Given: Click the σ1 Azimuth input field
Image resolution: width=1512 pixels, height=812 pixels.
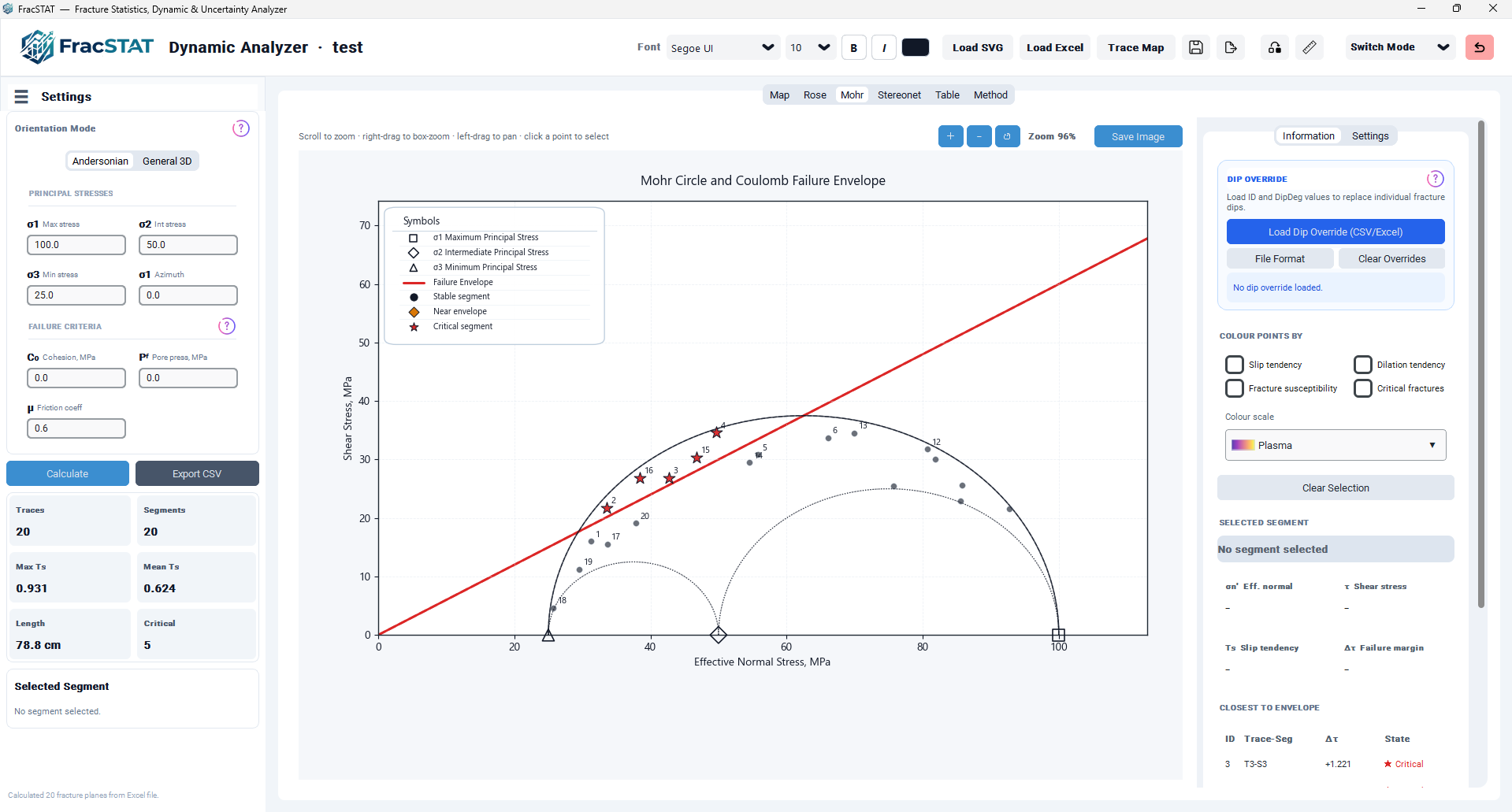Looking at the screenshot, I should coord(188,295).
